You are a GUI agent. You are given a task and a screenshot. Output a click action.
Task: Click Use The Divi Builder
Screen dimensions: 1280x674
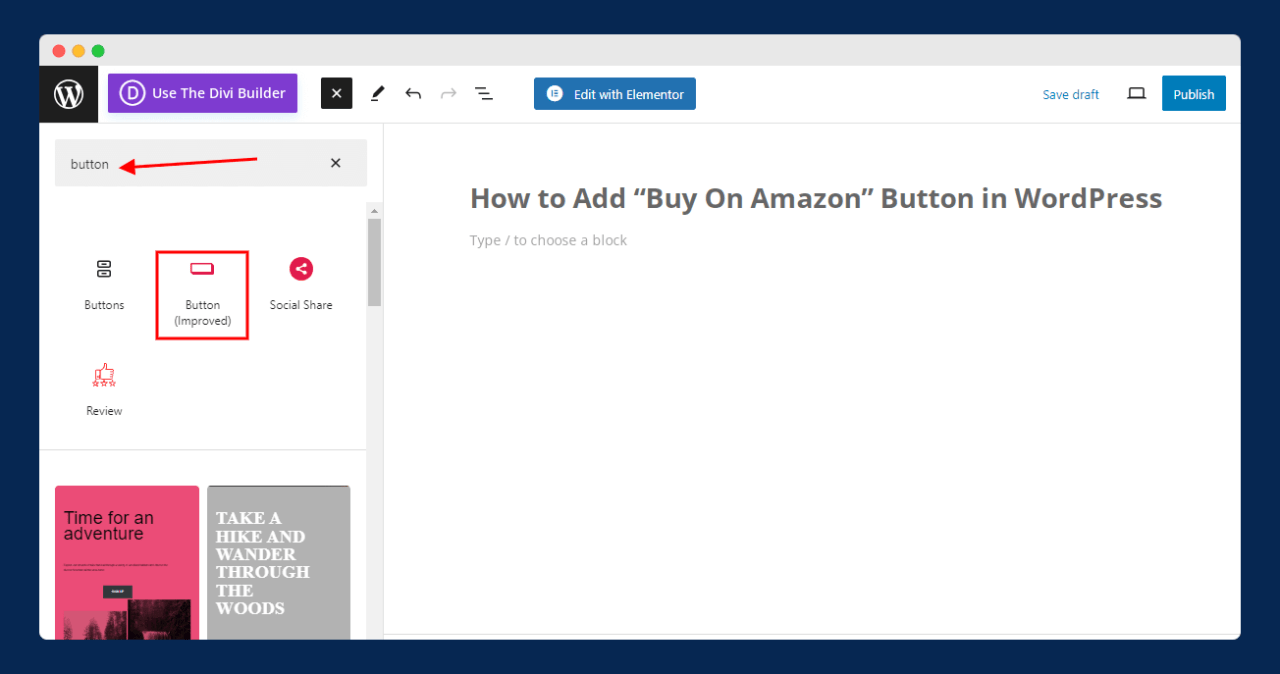(x=202, y=93)
